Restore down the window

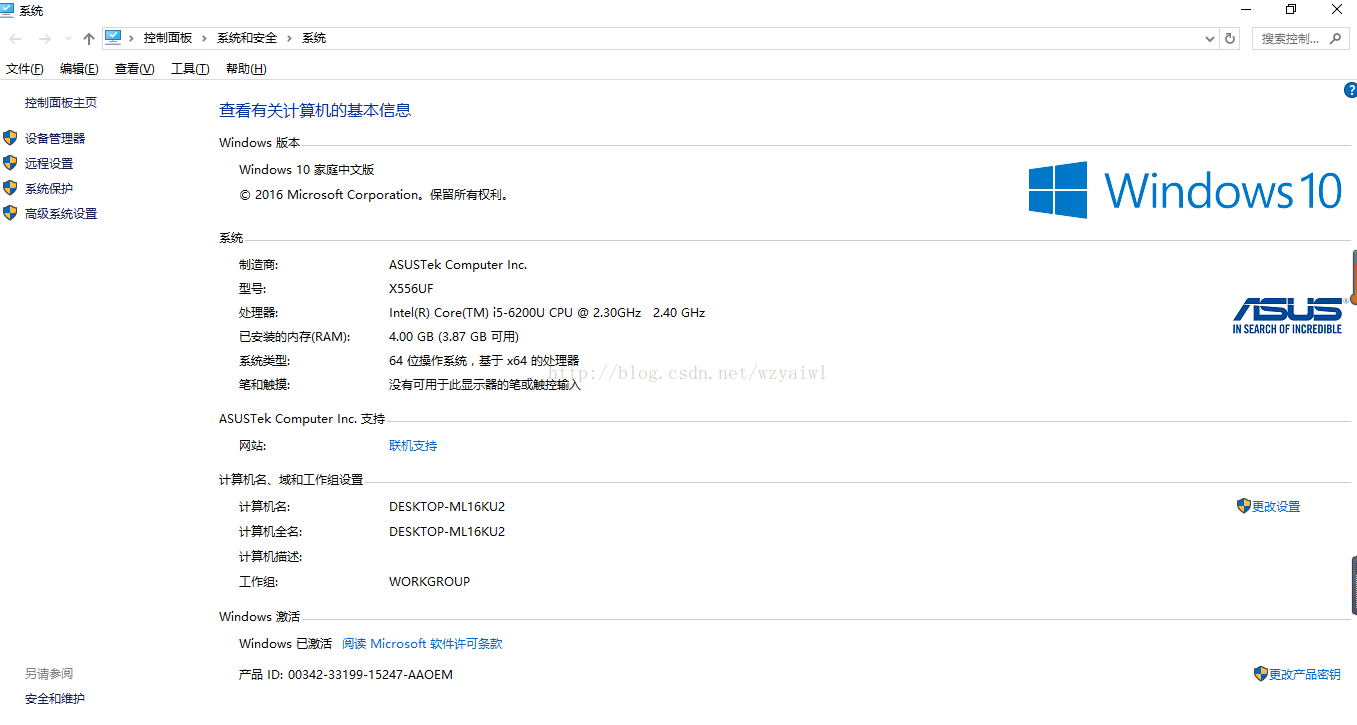click(1291, 9)
